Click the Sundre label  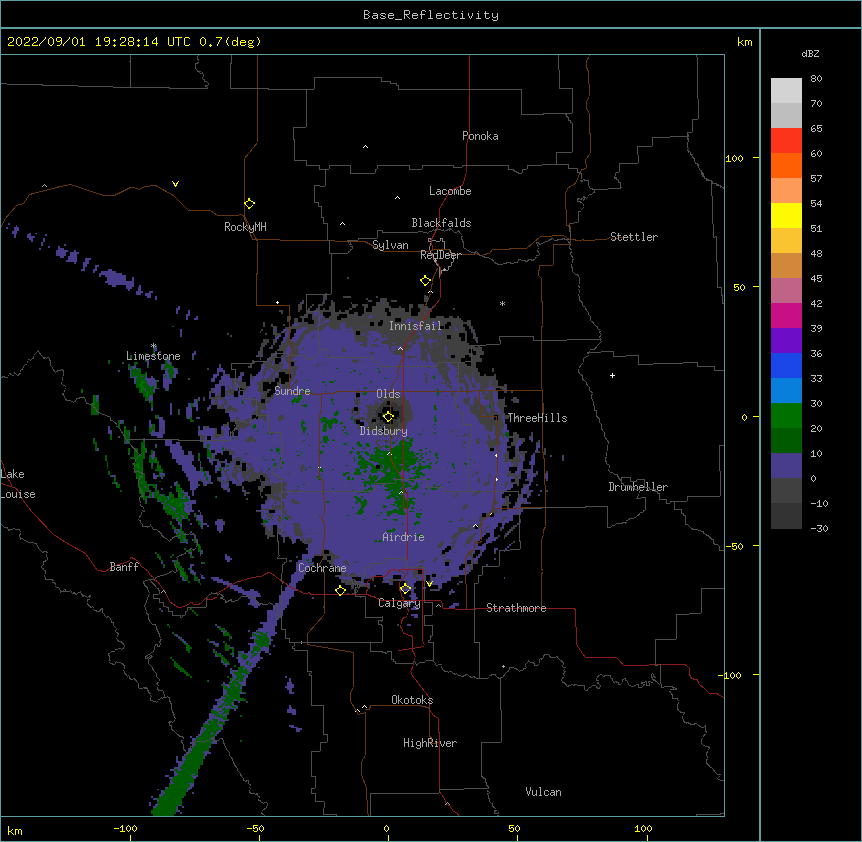click(x=292, y=391)
